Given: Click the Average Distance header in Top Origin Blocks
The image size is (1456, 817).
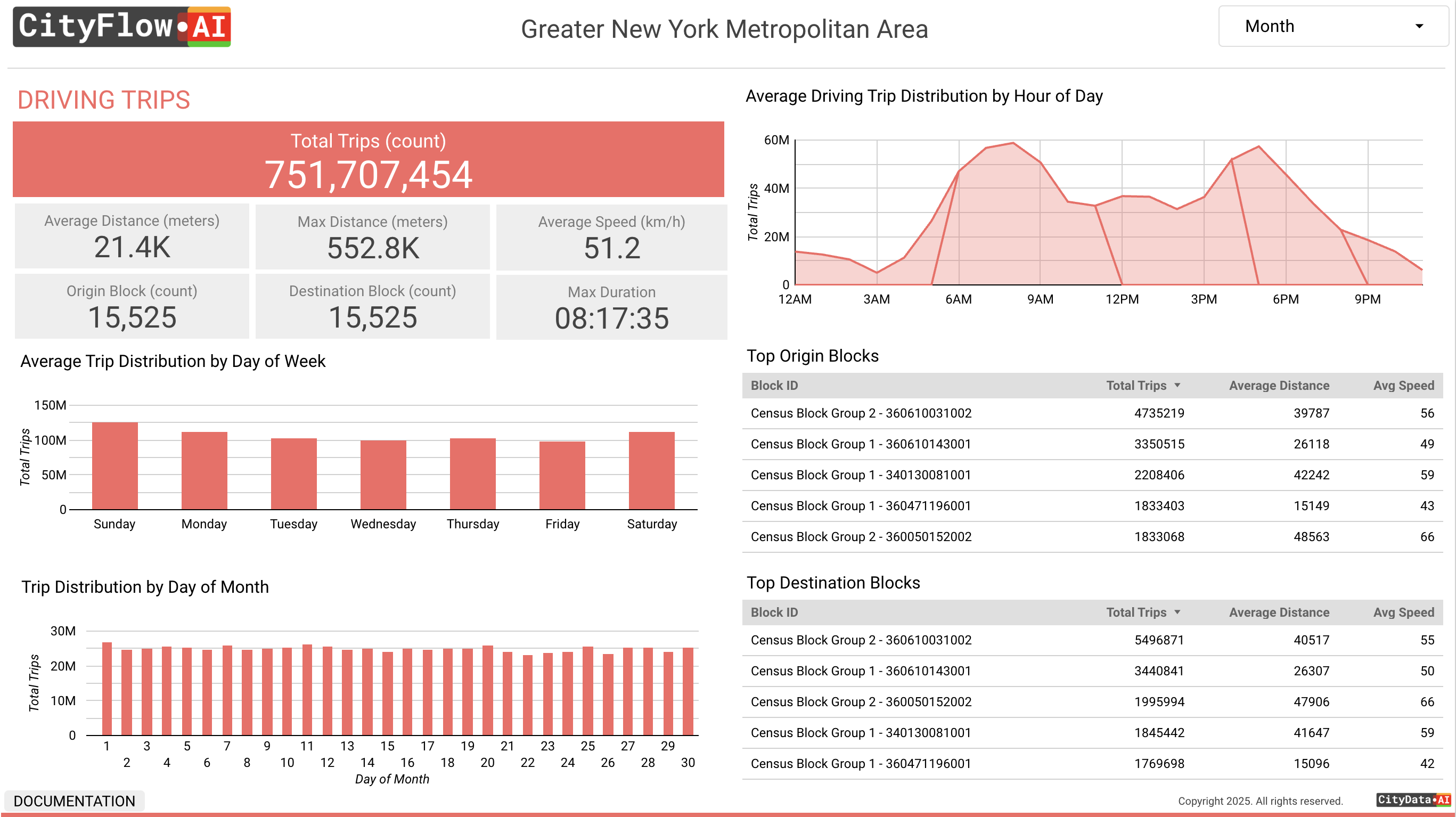Looking at the screenshot, I should coord(1279,385).
